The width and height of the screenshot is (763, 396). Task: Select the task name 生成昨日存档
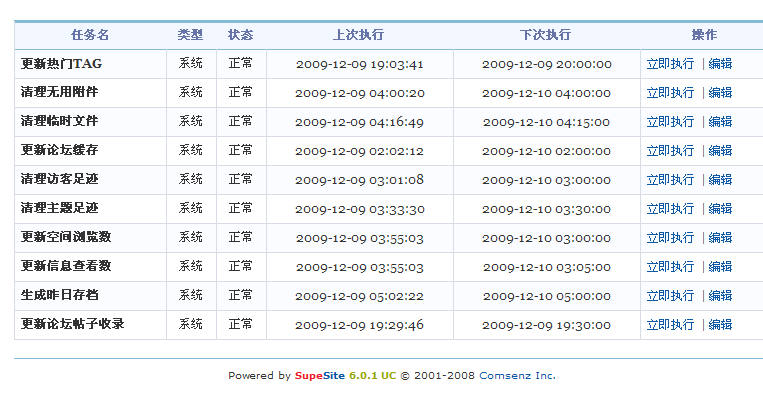pos(59,295)
